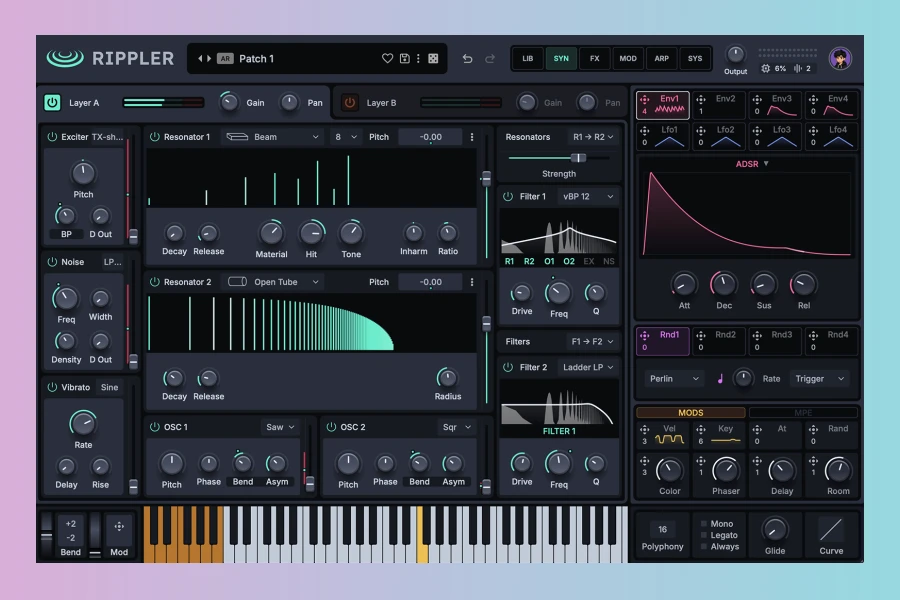900x600 pixels.
Task: Switch to the LIB tab
Action: tap(527, 59)
